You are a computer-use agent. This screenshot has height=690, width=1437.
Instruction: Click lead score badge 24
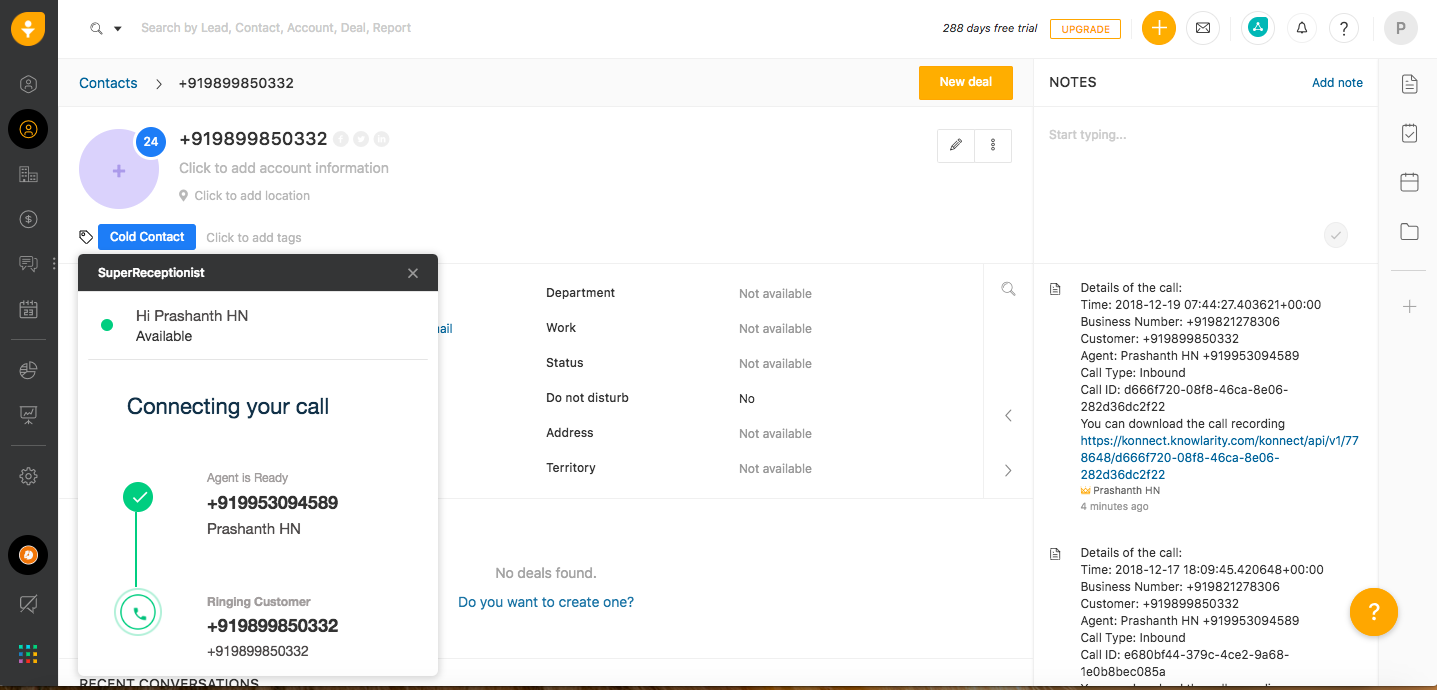pyautogui.click(x=150, y=142)
